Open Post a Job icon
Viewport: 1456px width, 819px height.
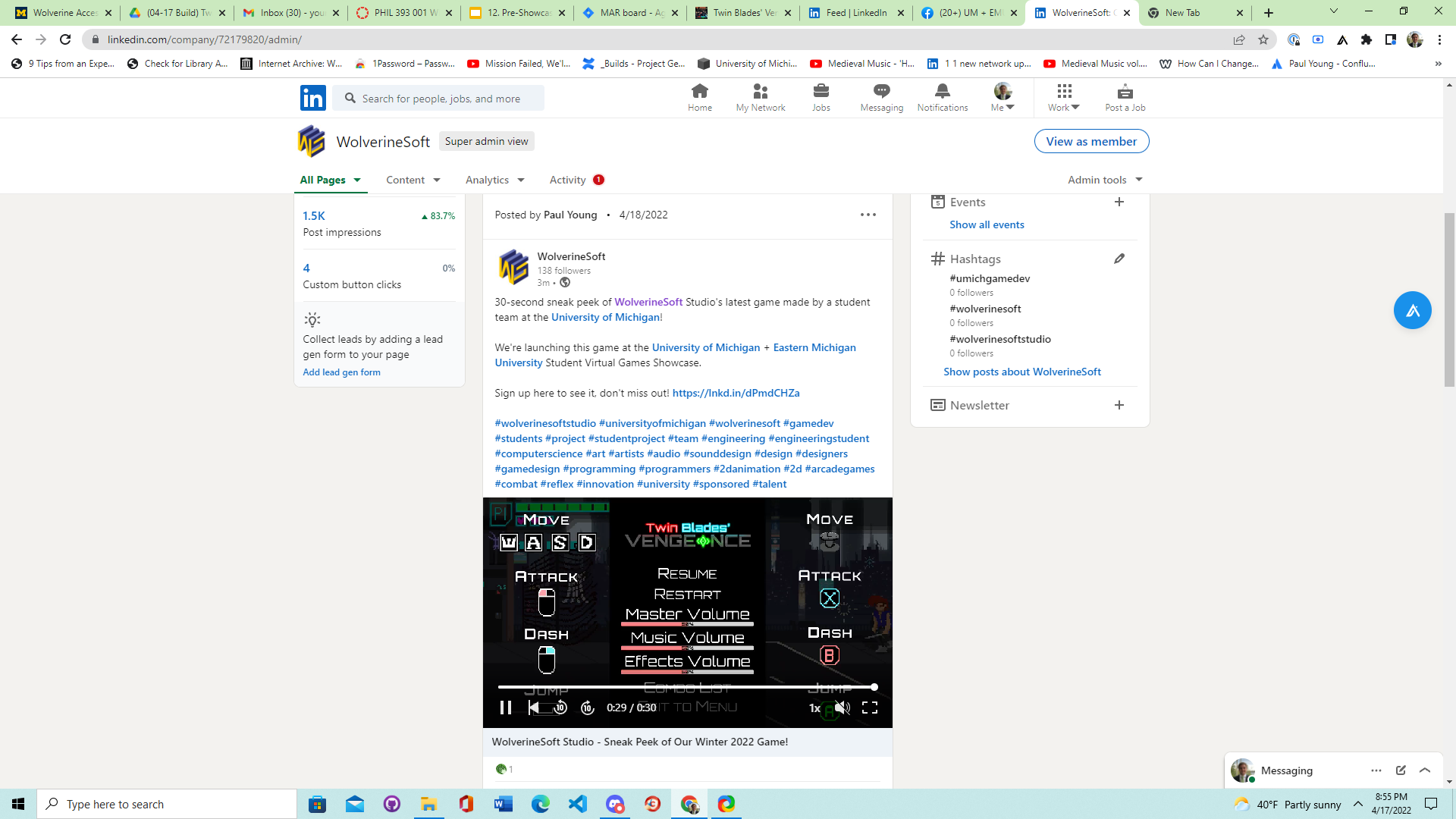click(x=1125, y=98)
